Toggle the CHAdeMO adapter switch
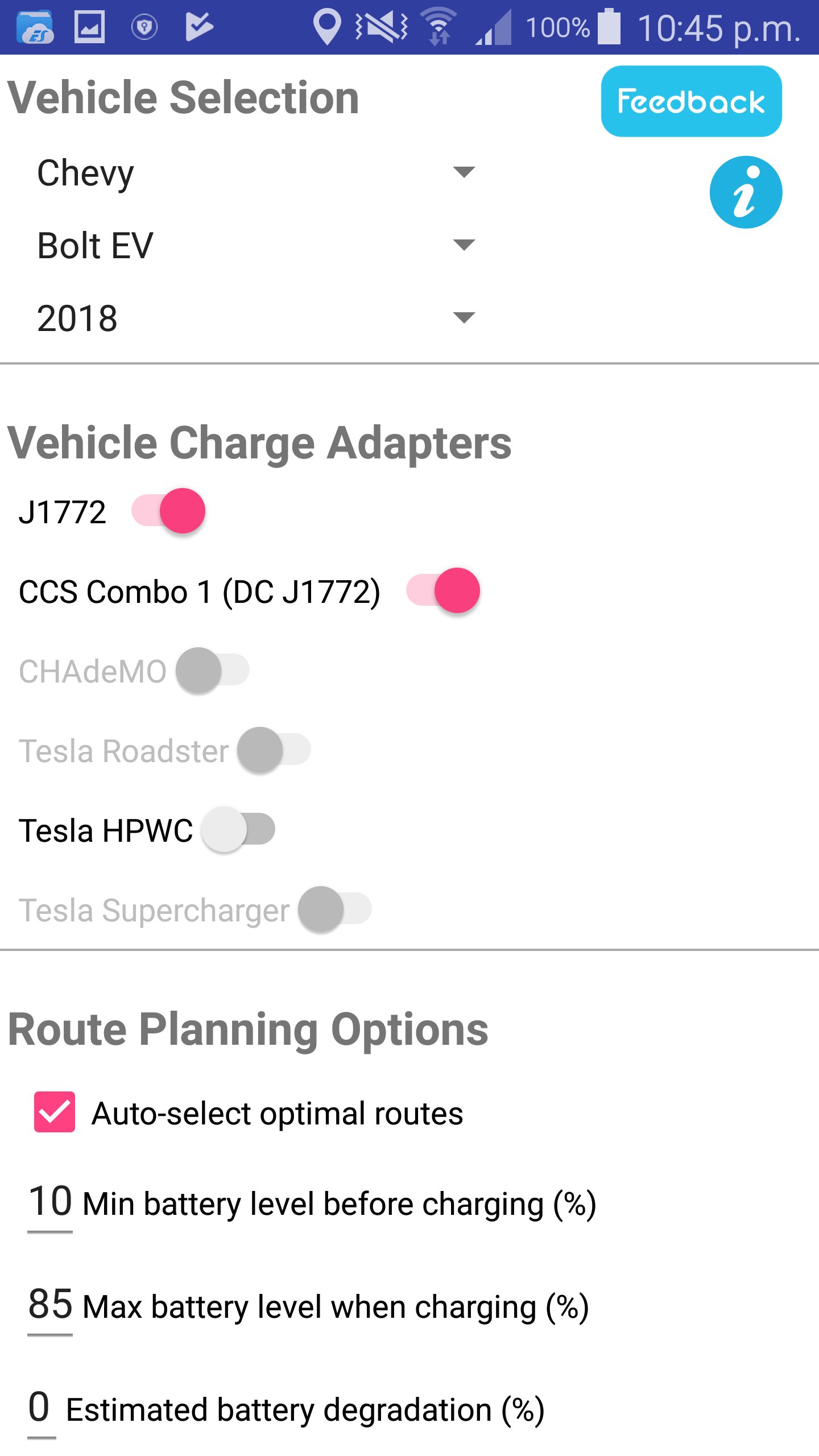Screen dimensions: 819x1456 point(213,670)
